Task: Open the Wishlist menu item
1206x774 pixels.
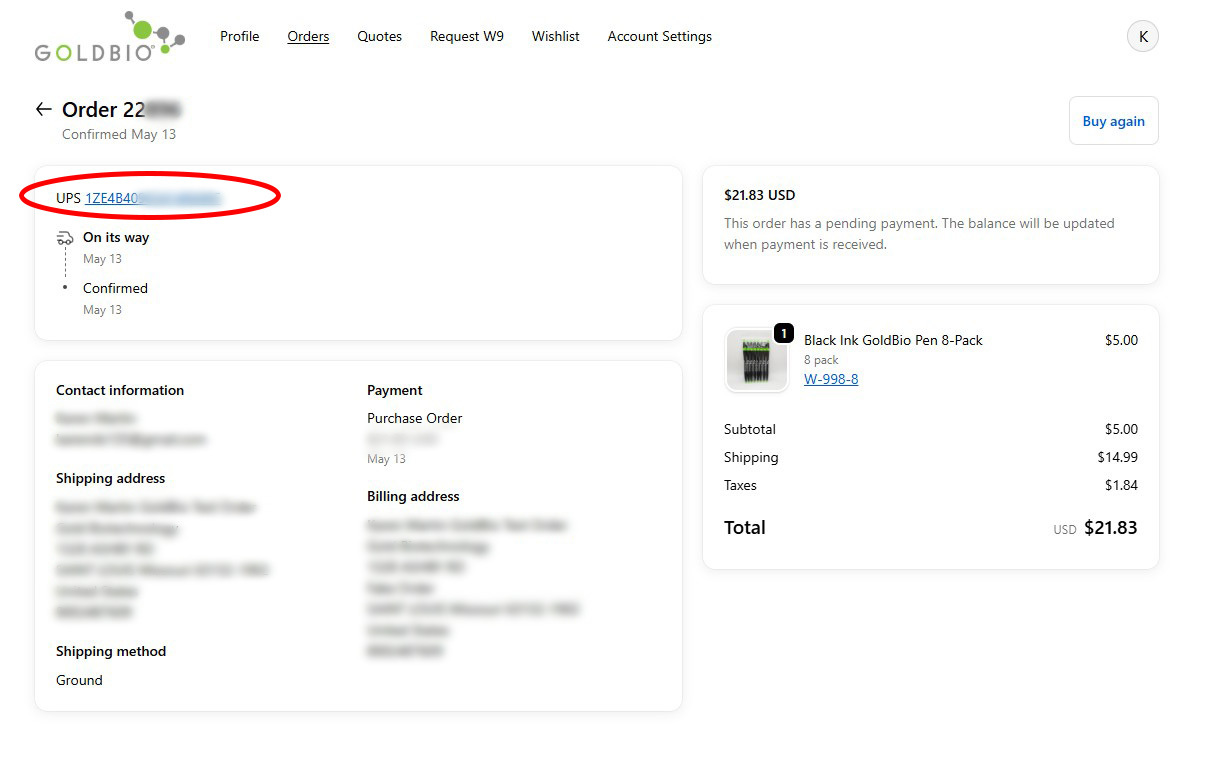Action: [x=556, y=36]
